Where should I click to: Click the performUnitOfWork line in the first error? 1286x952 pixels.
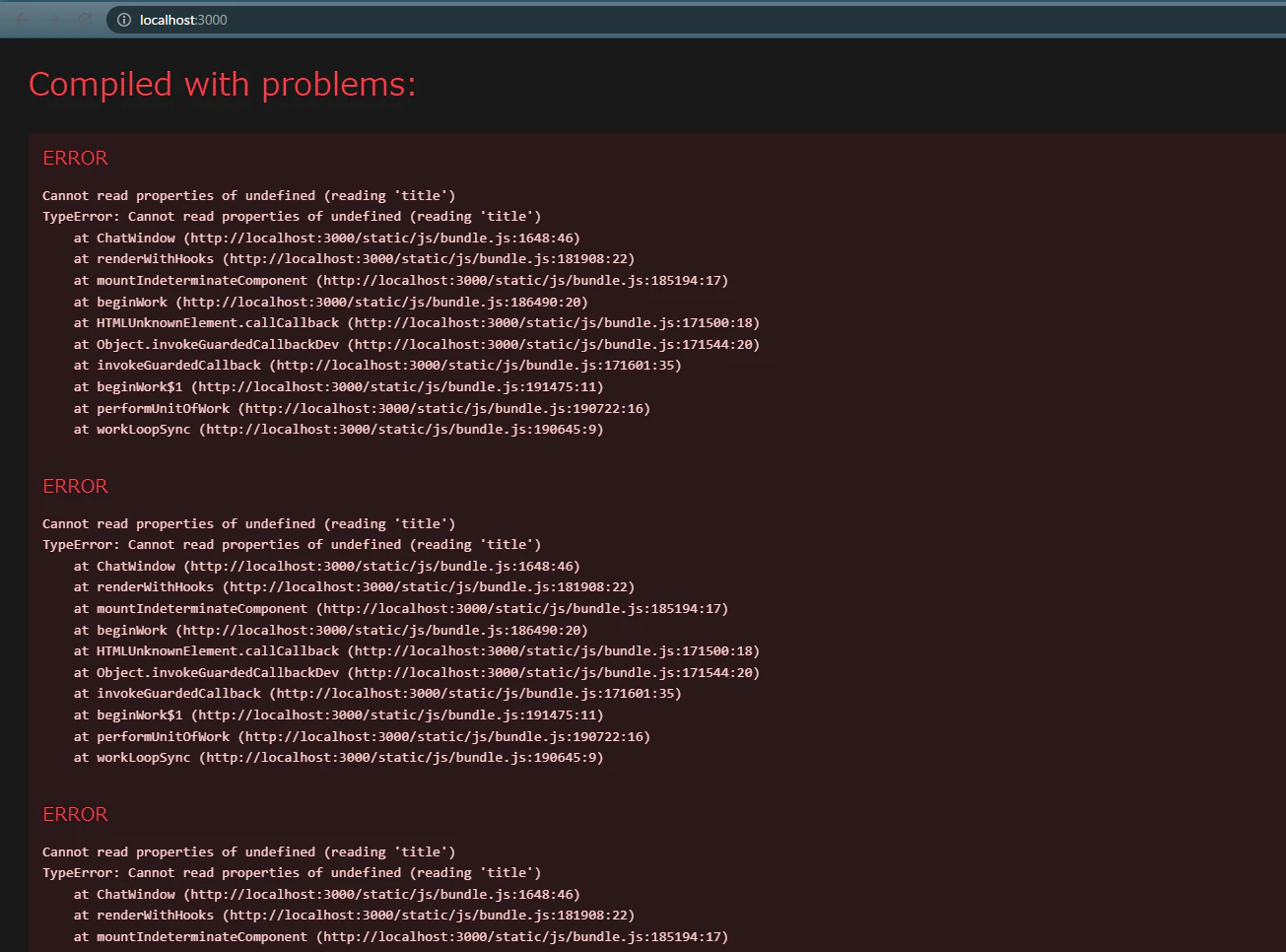click(362, 408)
